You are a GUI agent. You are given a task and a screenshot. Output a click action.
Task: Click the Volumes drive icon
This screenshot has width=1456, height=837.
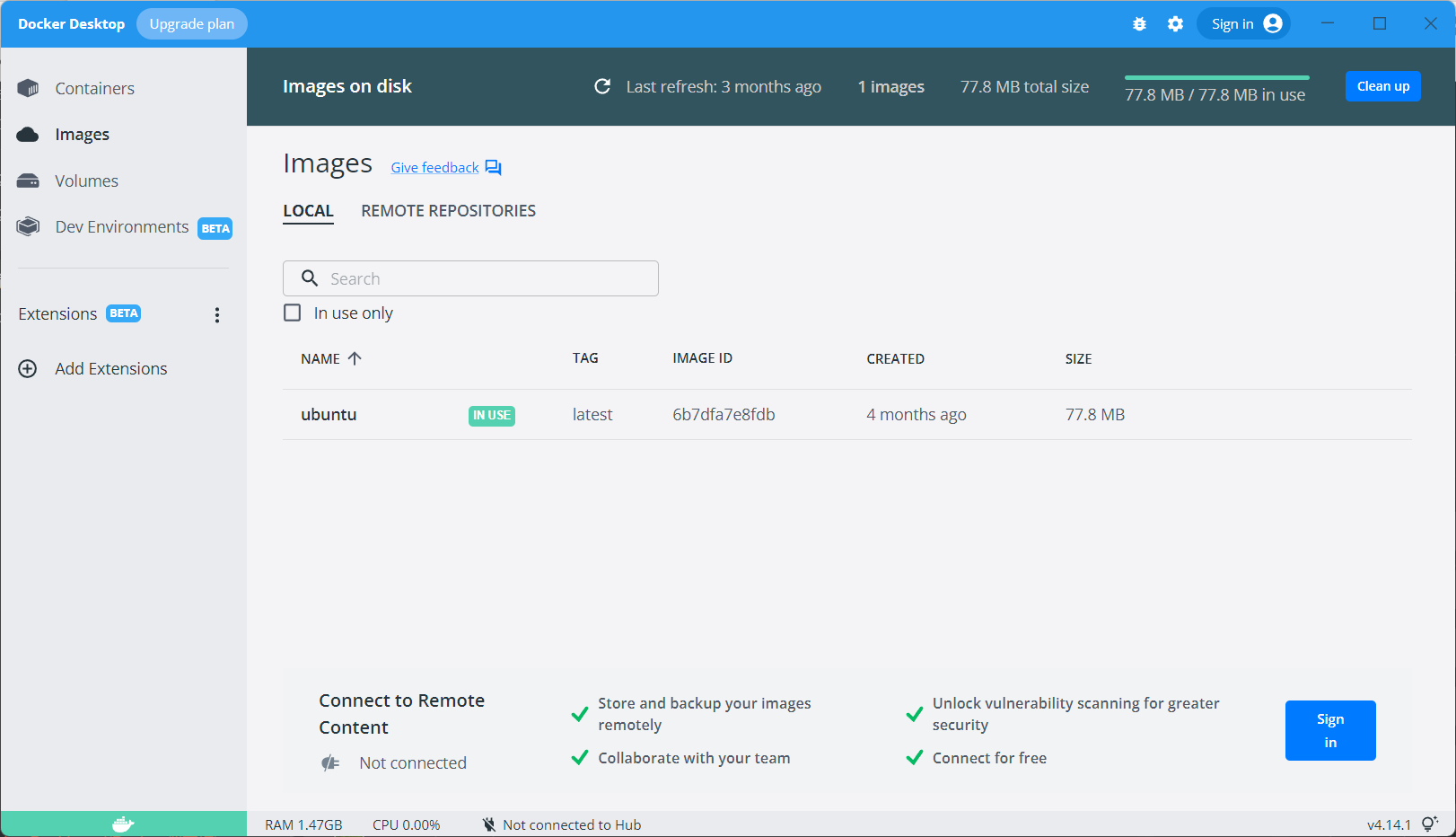click(28, 181)
